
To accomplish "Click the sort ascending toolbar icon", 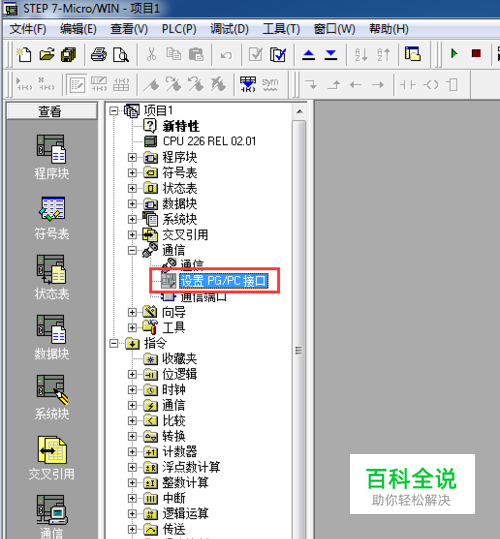I will [361, 54].
